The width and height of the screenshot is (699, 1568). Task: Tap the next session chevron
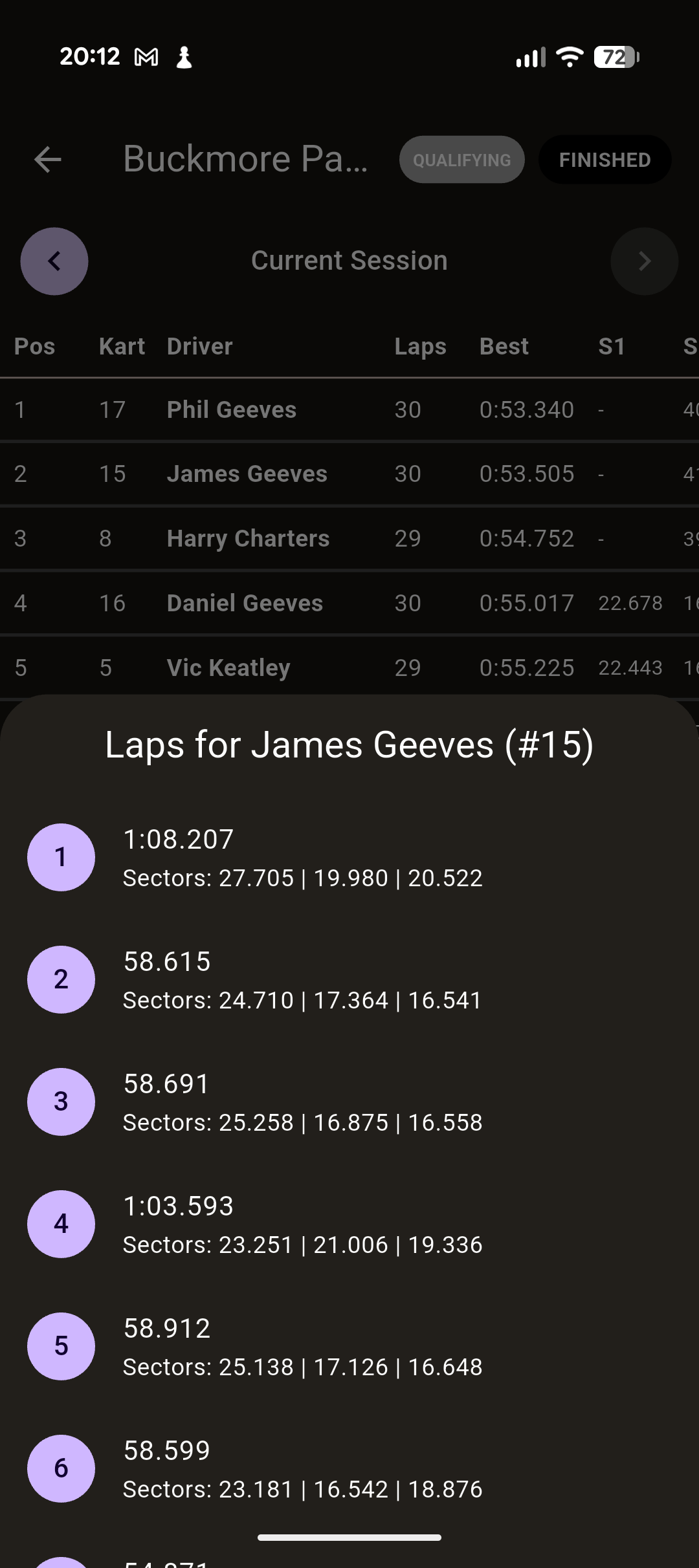point(644,261)
